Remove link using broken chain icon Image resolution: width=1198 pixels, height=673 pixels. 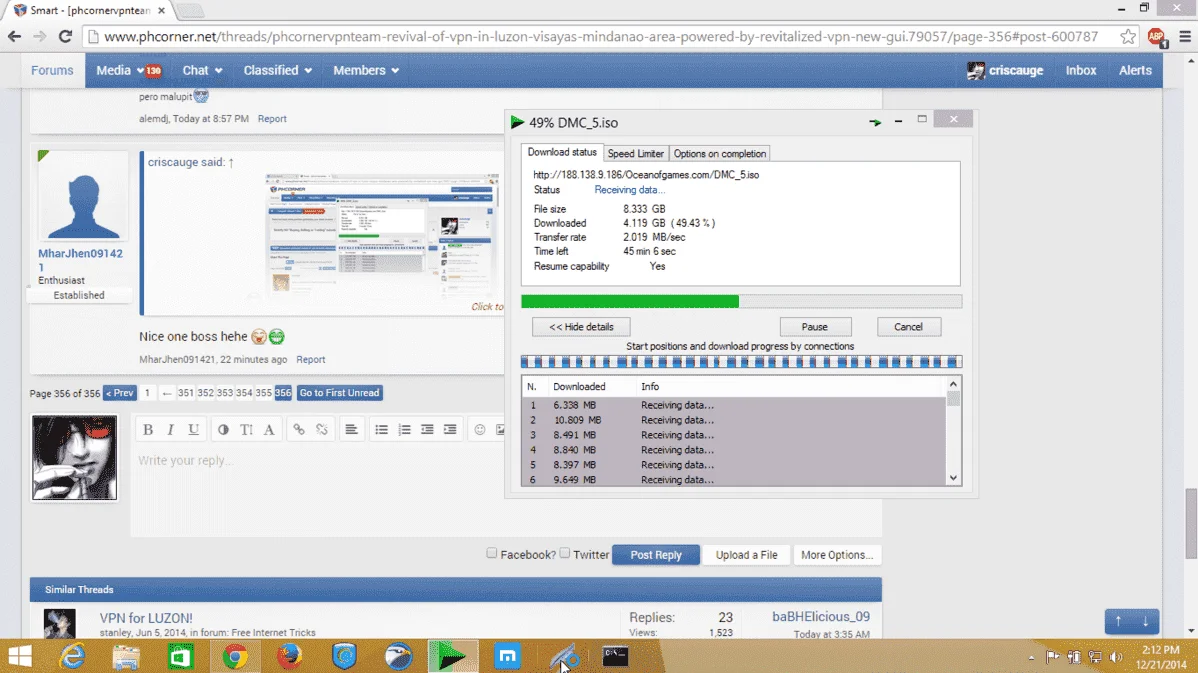click(322, 430)
